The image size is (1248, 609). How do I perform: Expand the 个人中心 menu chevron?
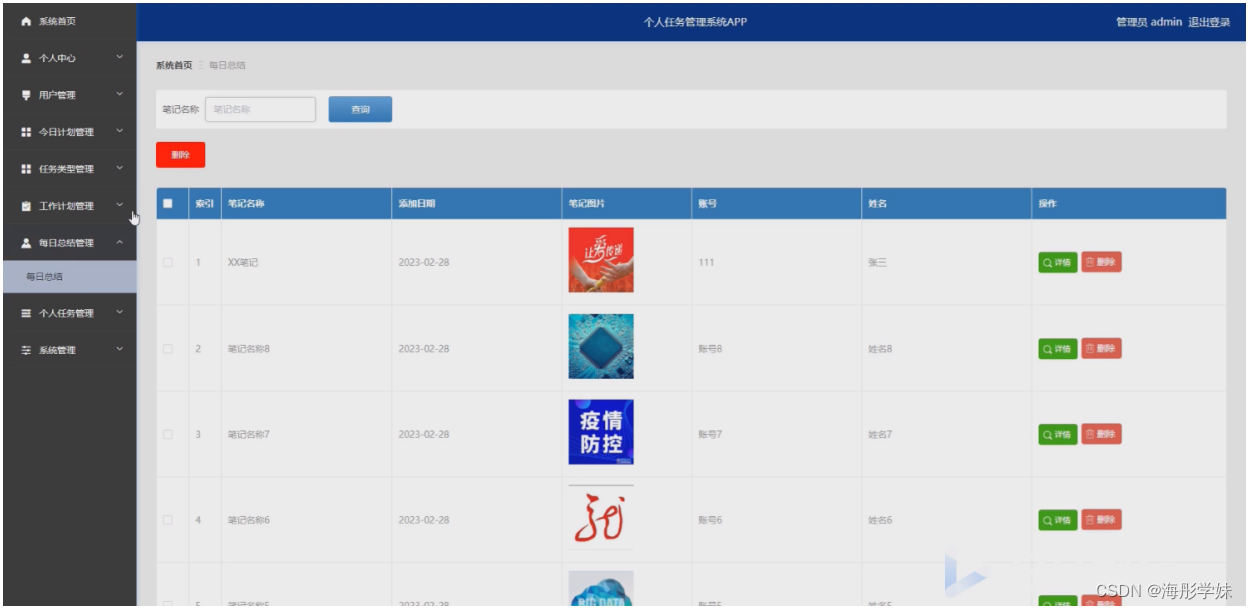[120, 58]
